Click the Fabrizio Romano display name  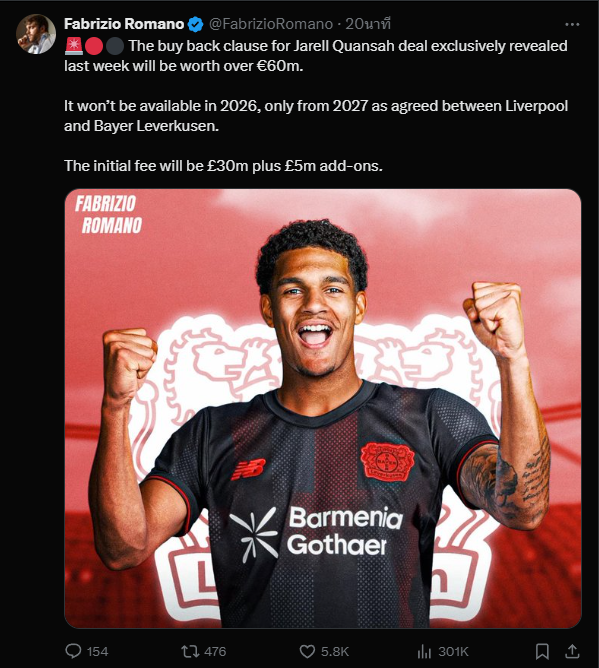(124, 24)
